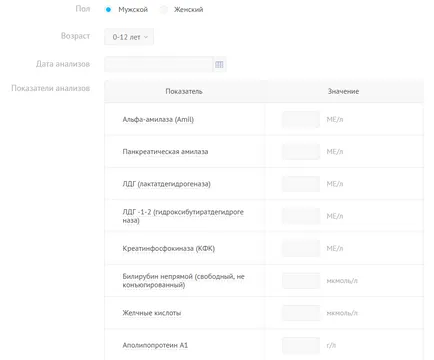This screenshot has width=434, height=360.
Task: Click the Панкреатическая амилаза indicator name
Action: (x=165, y=152)
